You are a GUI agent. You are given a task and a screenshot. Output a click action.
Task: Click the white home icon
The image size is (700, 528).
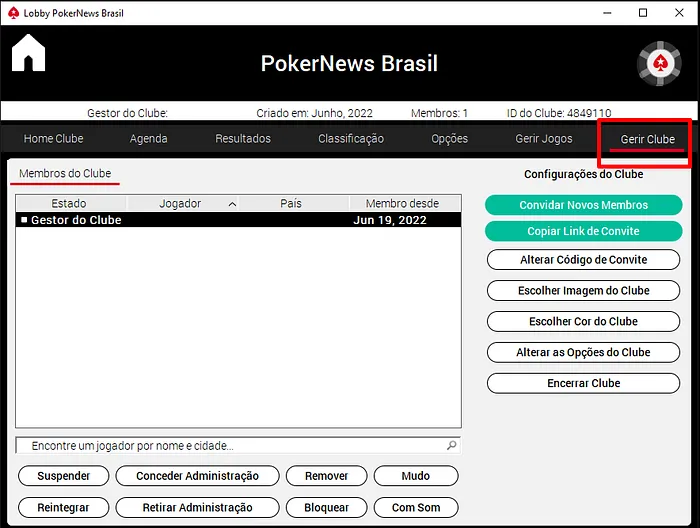[x=28, y=53]
